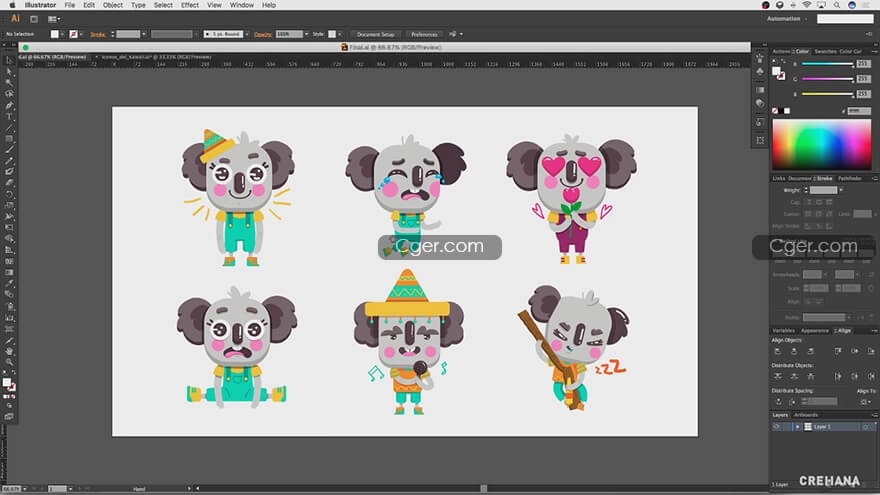
Task: Activate stroke box in tools panel
Action: [x=11, y=387]
